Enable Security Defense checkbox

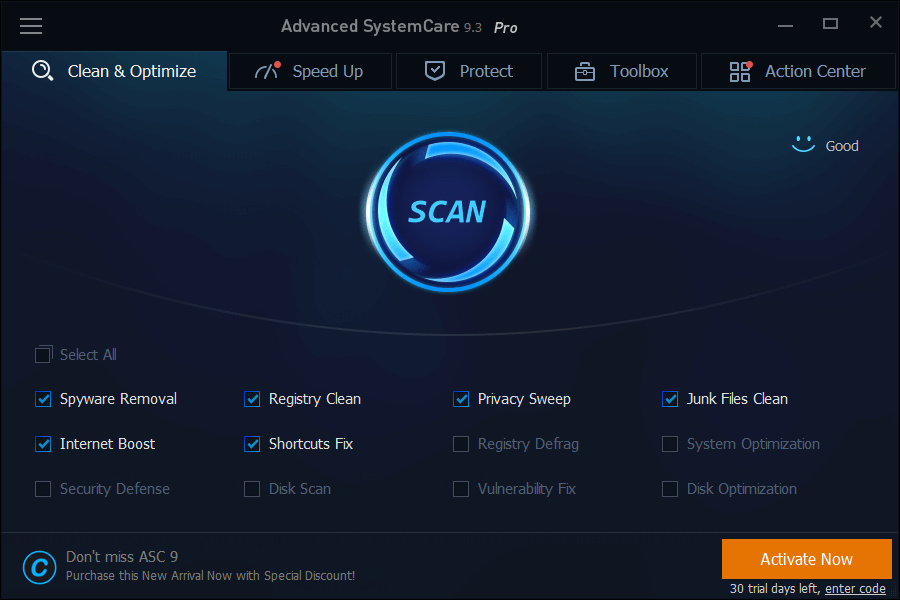tap(43, 489)
